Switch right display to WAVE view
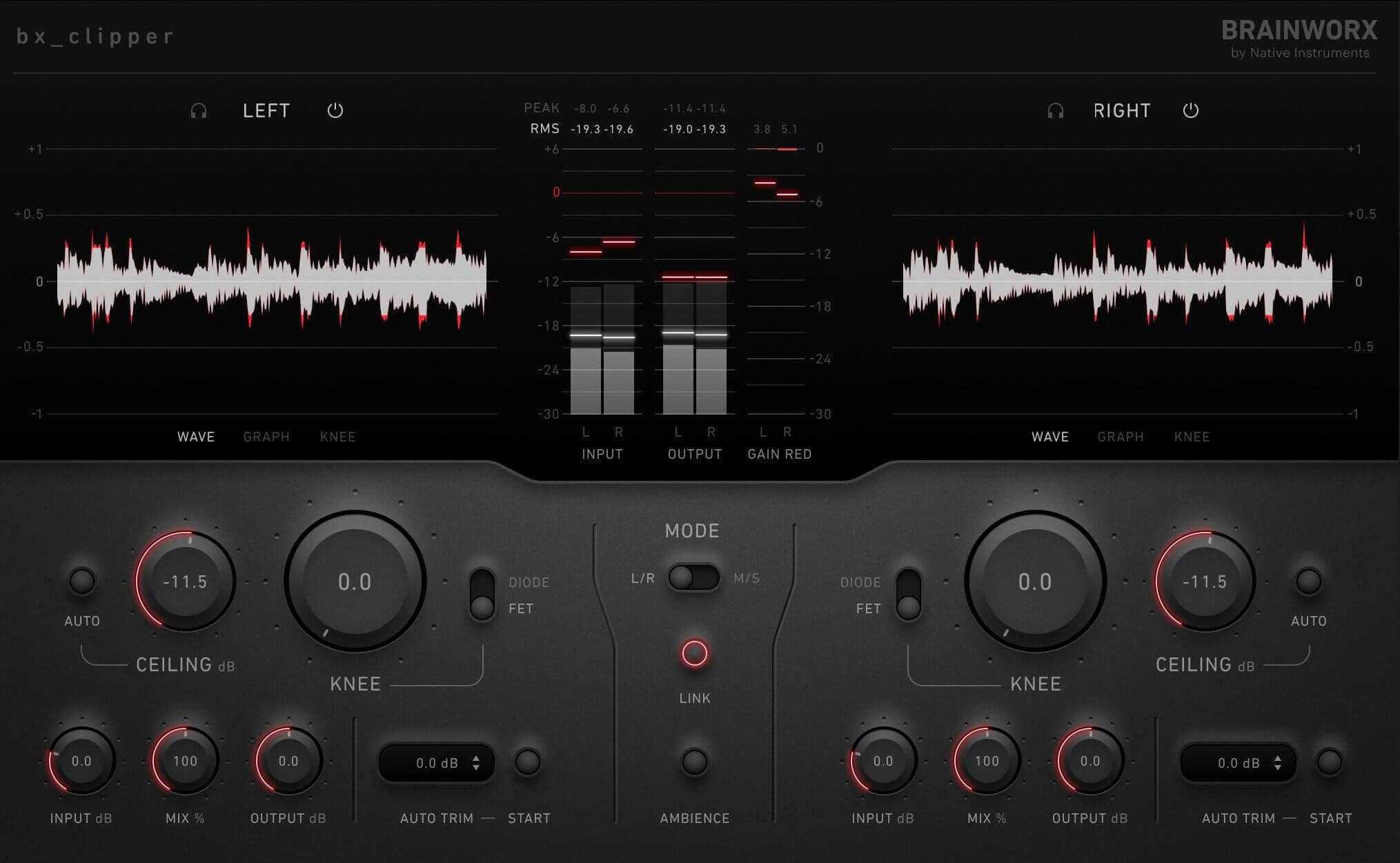Image resolution: width=1400 pixels, height=863 pixels. pos(1050,437)
